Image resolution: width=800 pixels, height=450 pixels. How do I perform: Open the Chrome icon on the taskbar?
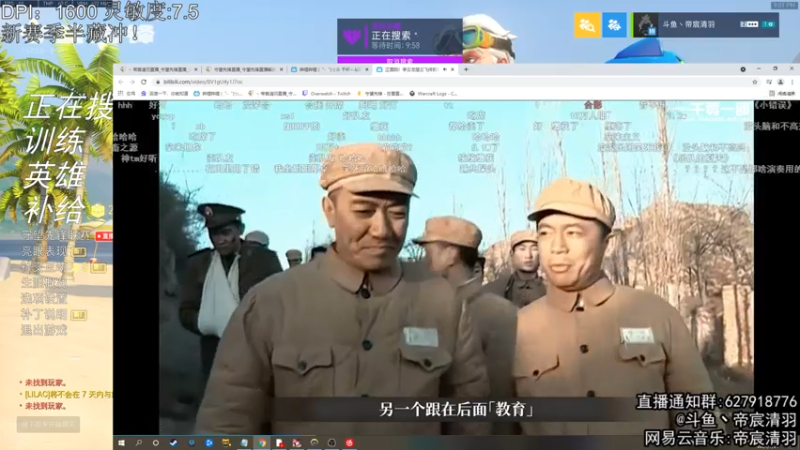[262, 443]
